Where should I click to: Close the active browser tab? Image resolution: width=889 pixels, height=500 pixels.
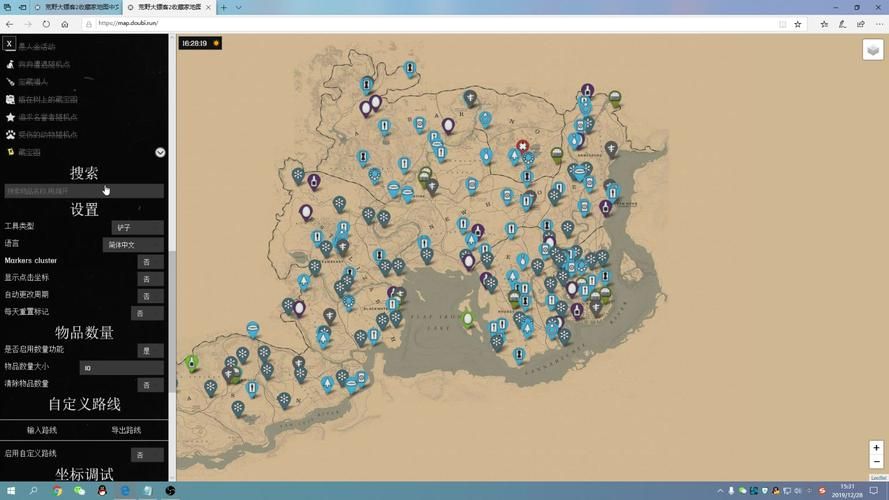pos(209,7)
